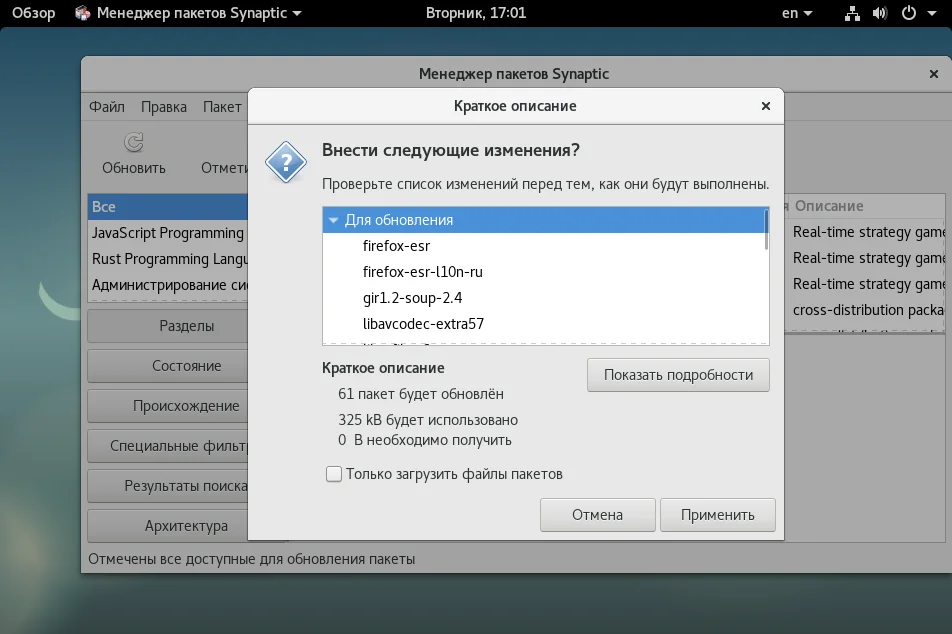
Task: Click the Synaptic app icon in top bar
Action: pos(83,13)
